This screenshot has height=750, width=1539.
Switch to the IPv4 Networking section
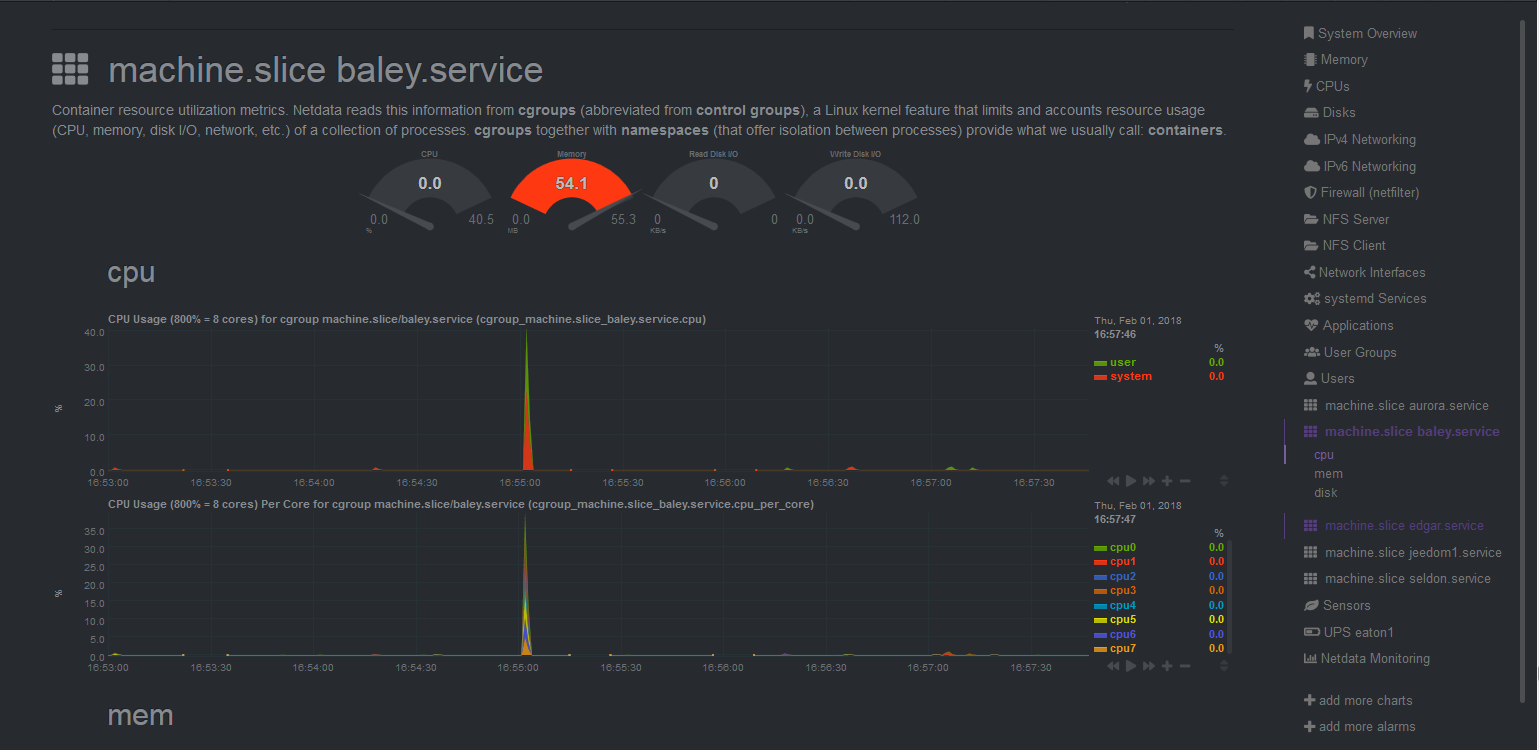coord(1368,139)
